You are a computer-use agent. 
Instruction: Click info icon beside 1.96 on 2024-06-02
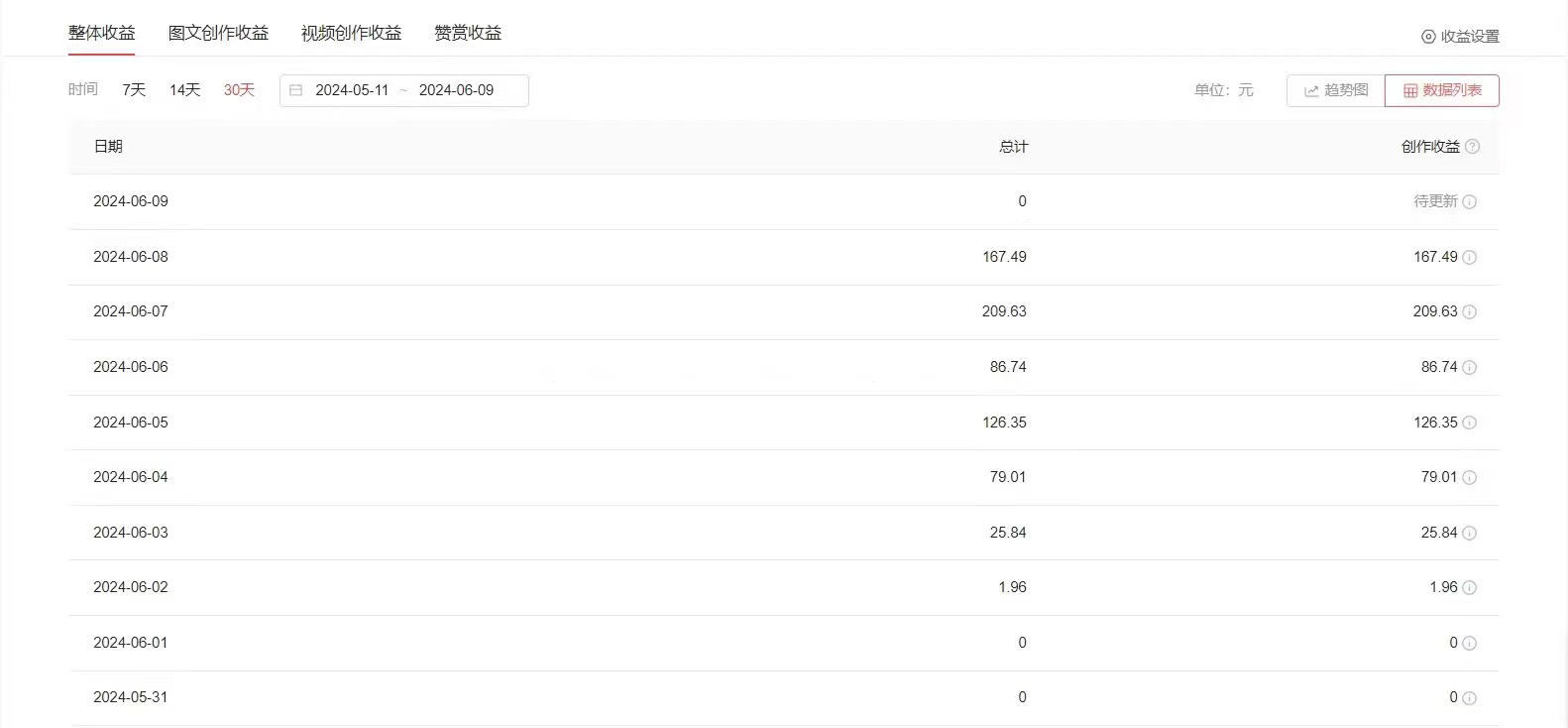(x=1470, y=588)
